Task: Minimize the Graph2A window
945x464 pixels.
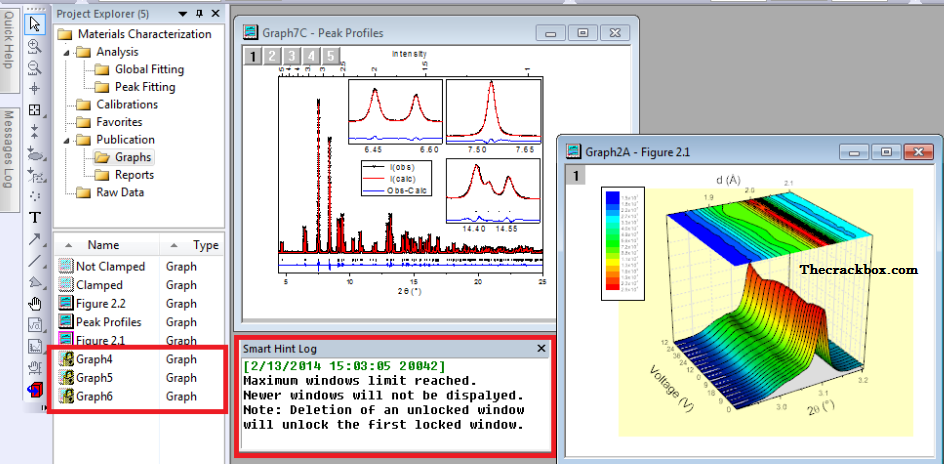Action: pos(854,152)
